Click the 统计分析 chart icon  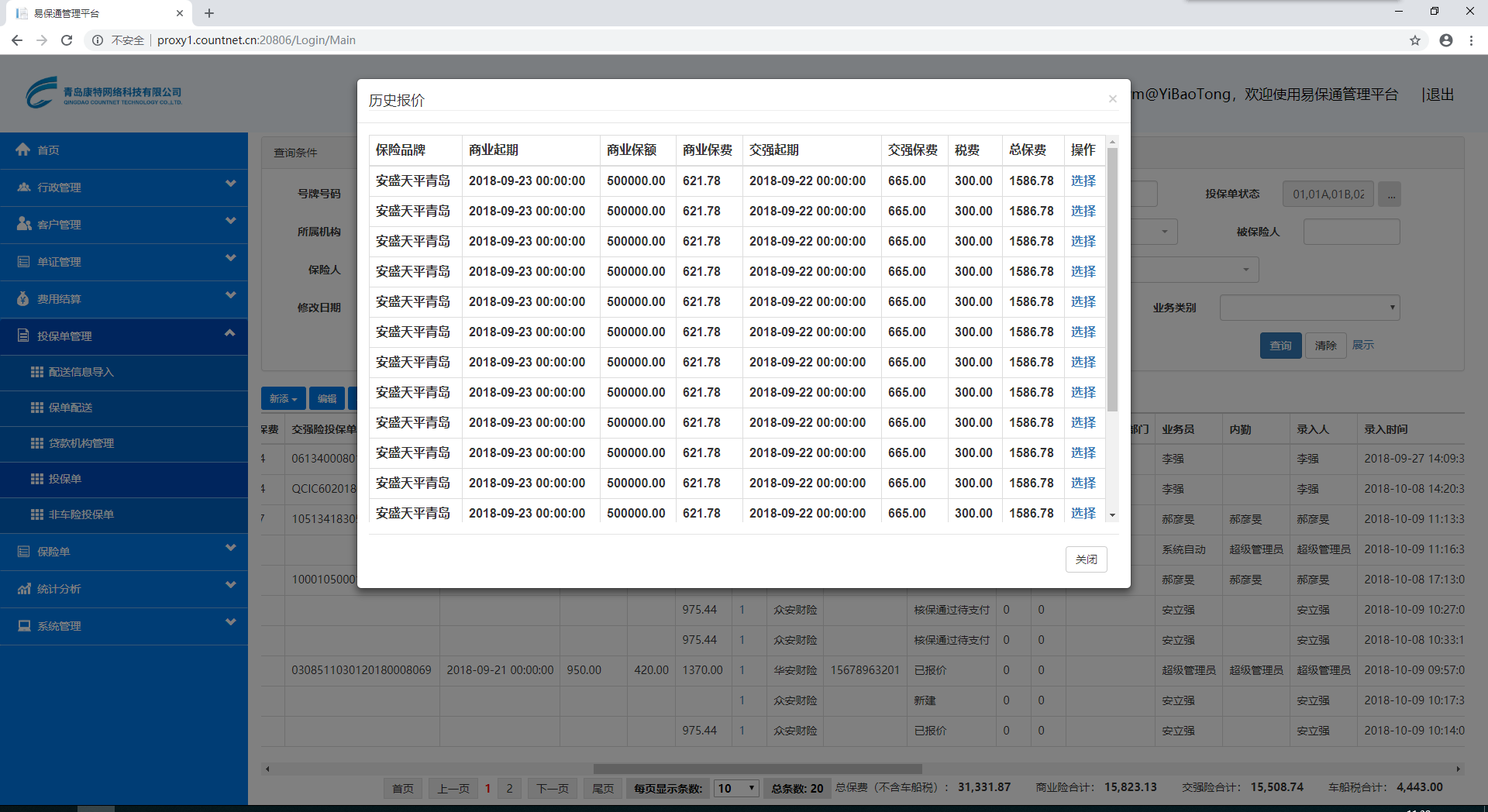[24, 589]
